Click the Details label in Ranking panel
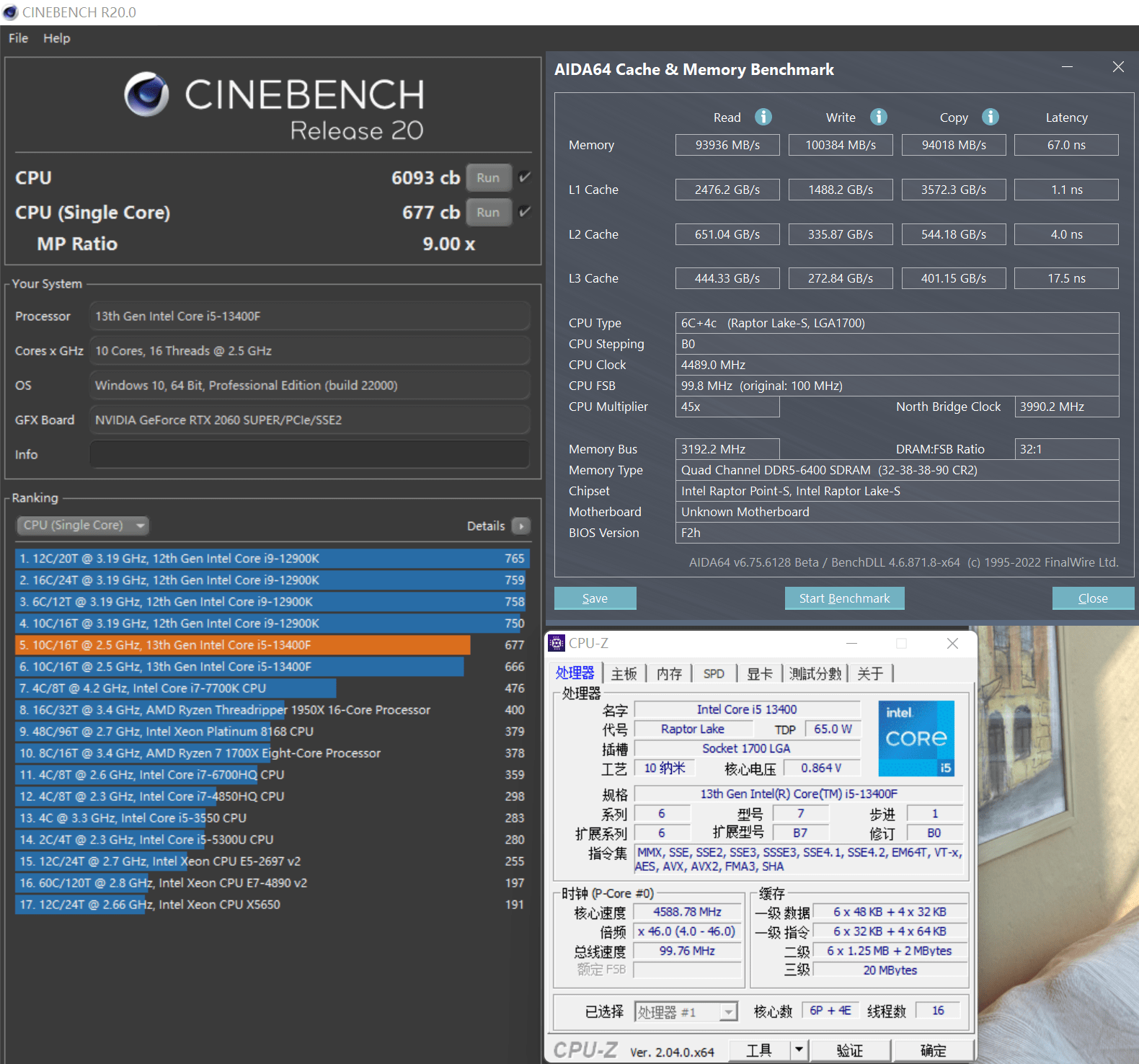Viewport: 1139px width, 1064px height. [x=486, y=526]
